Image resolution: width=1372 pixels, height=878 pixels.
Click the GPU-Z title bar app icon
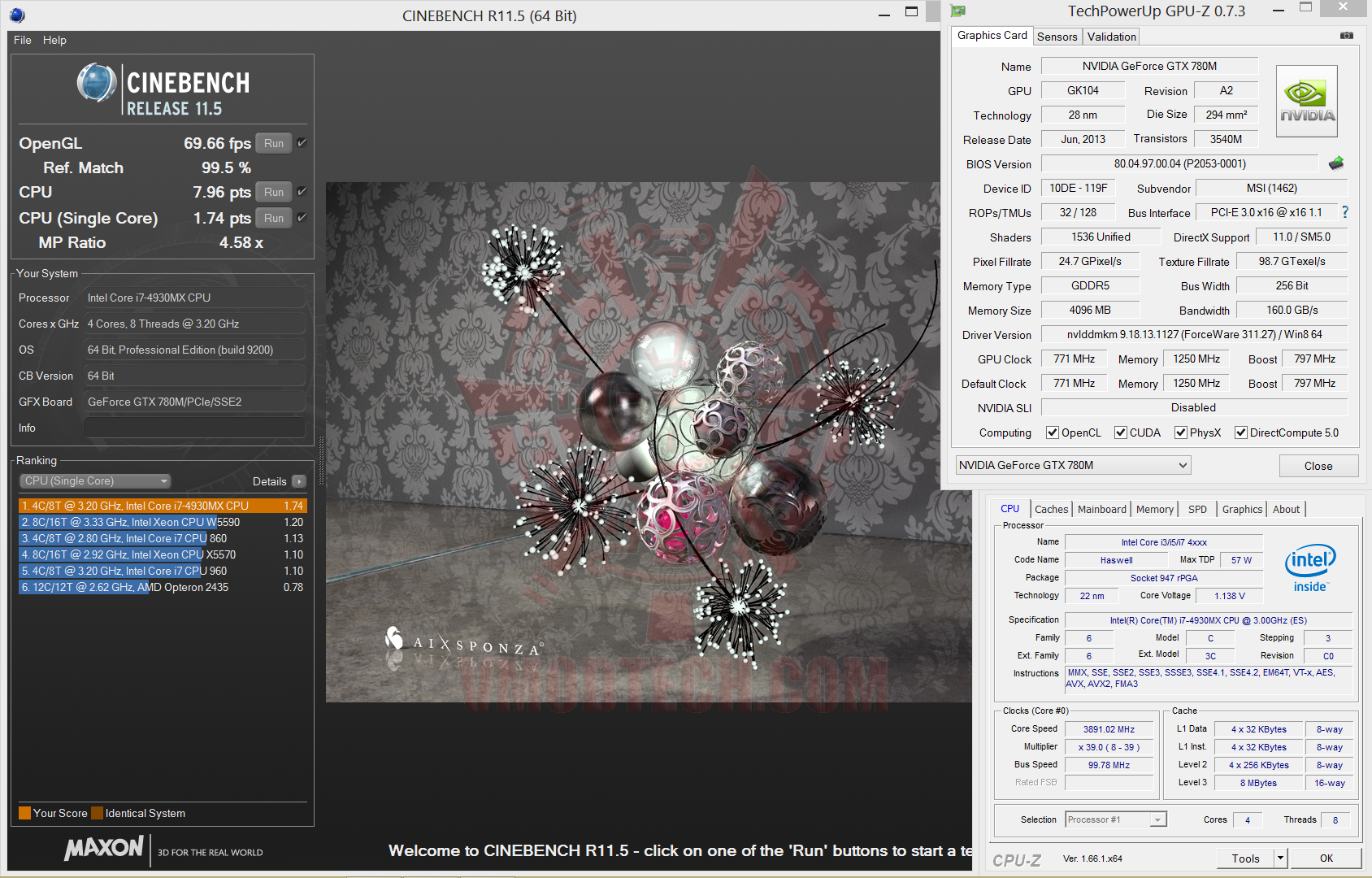tap(958, 11)
